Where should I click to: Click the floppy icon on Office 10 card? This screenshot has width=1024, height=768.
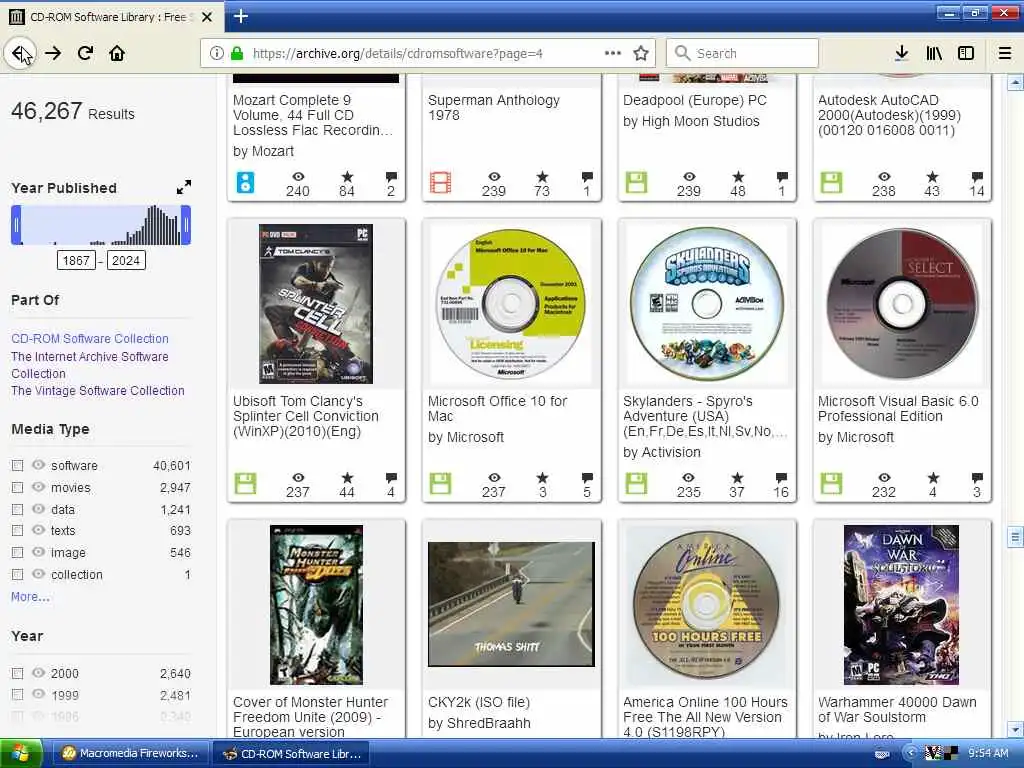441,484
